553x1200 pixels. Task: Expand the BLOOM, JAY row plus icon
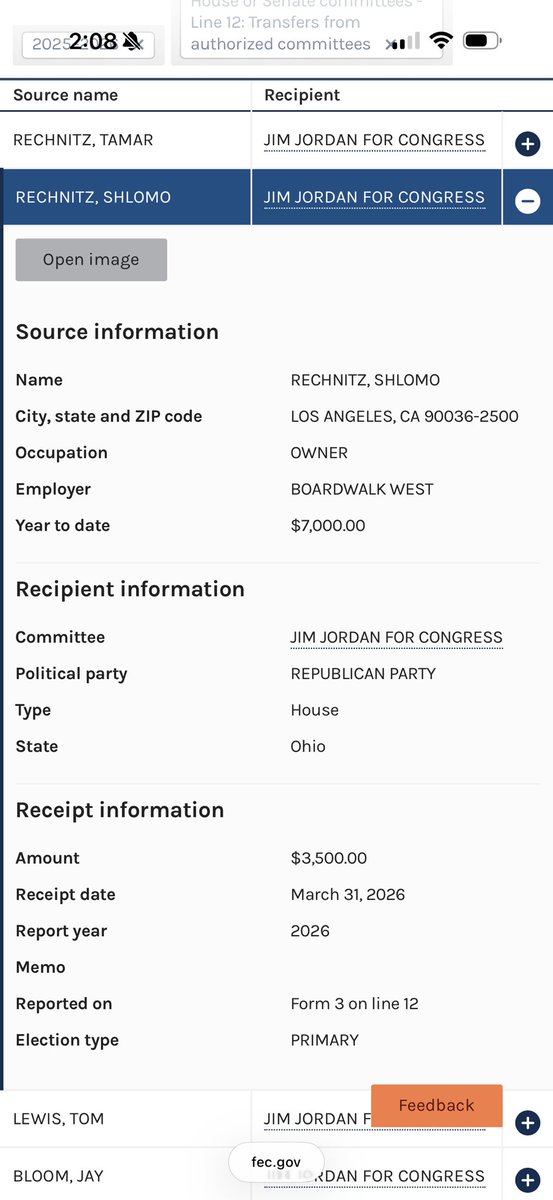527,1180
